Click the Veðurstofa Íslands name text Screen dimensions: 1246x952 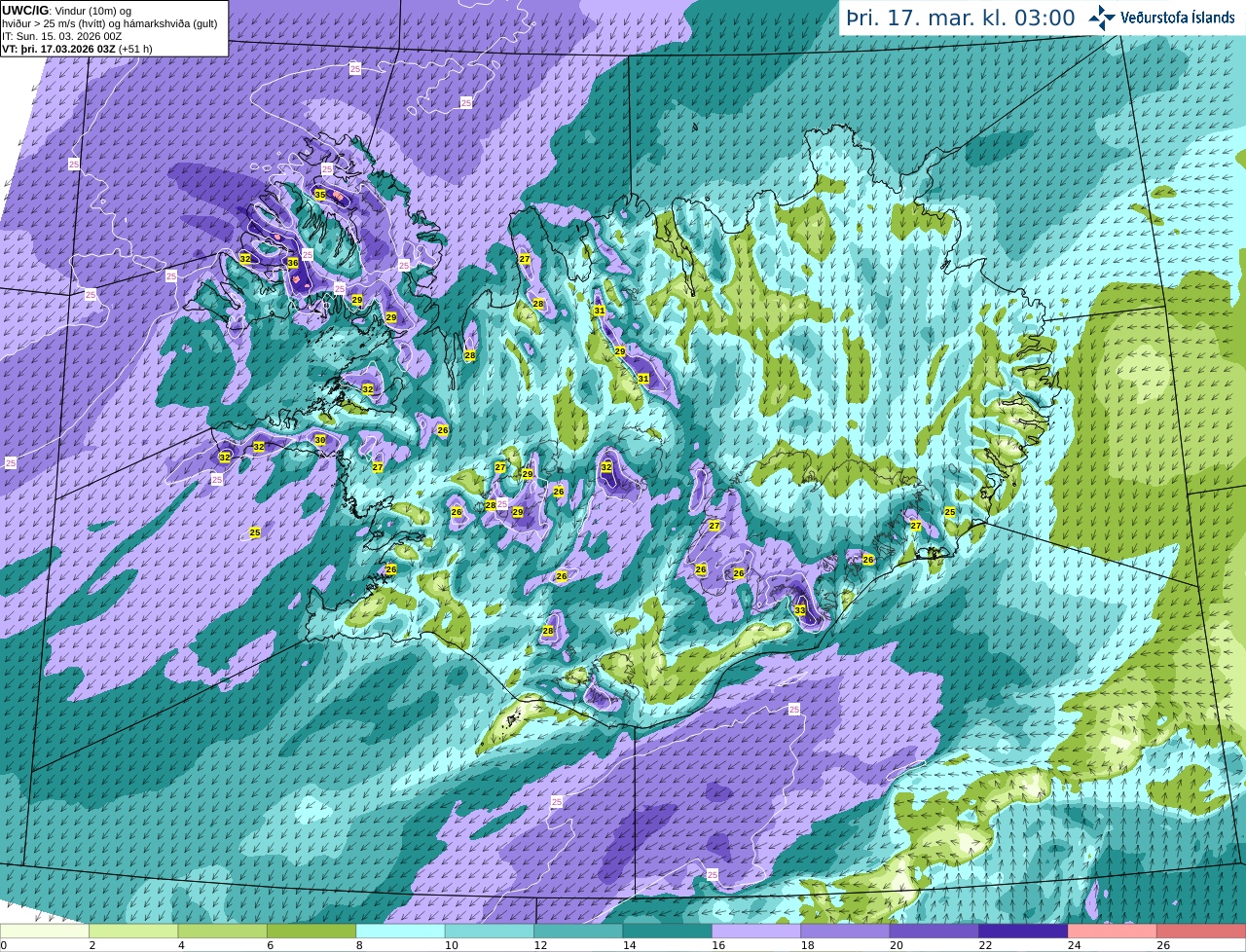click(1177, 18)
